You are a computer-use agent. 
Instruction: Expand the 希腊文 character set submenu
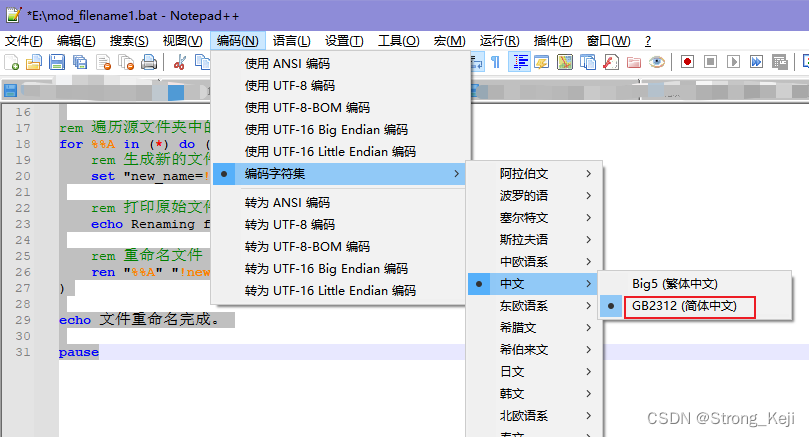tap(534, 328)
